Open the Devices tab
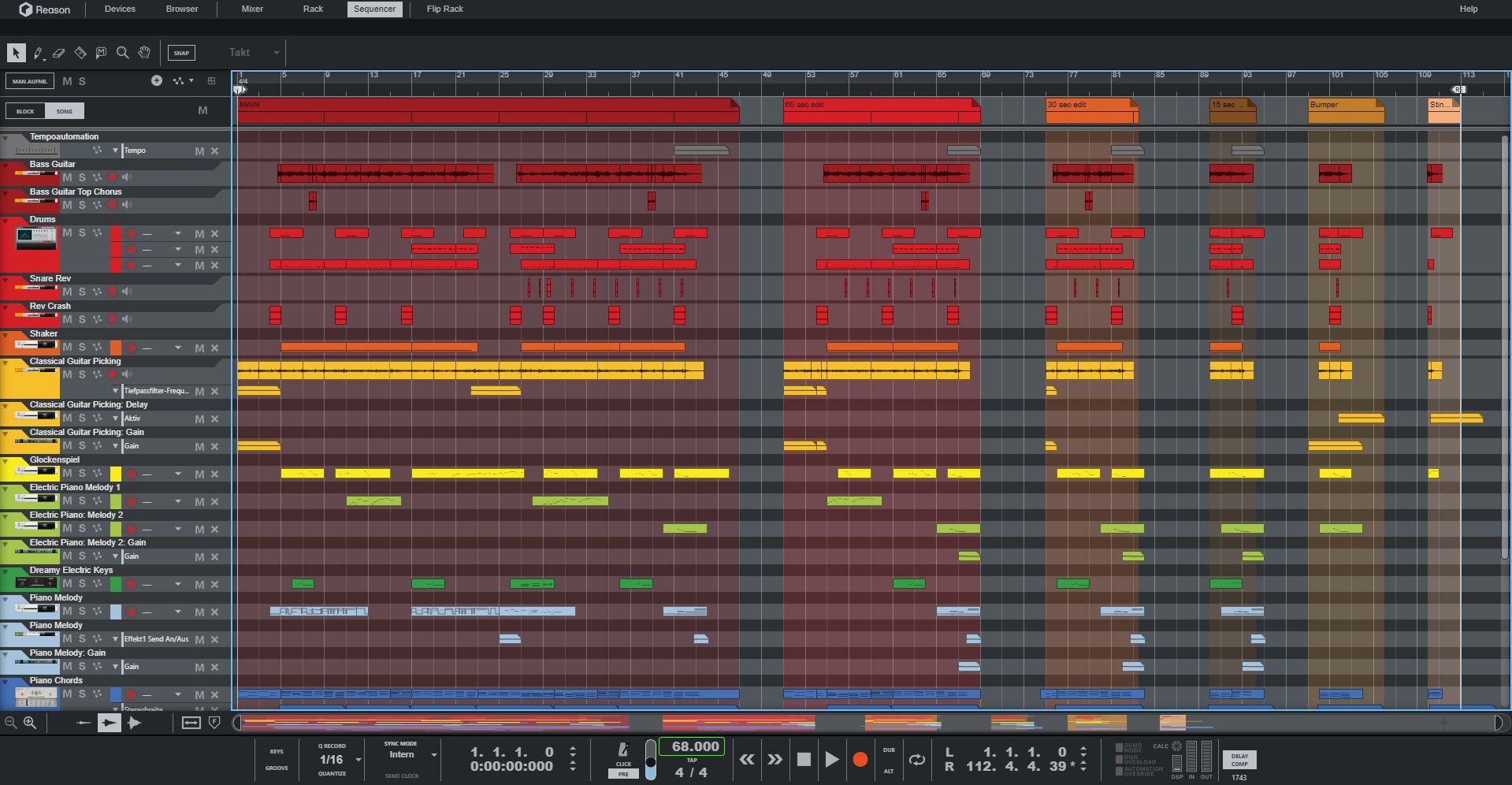Viewport: 1512px width, 785px height. 120,9
